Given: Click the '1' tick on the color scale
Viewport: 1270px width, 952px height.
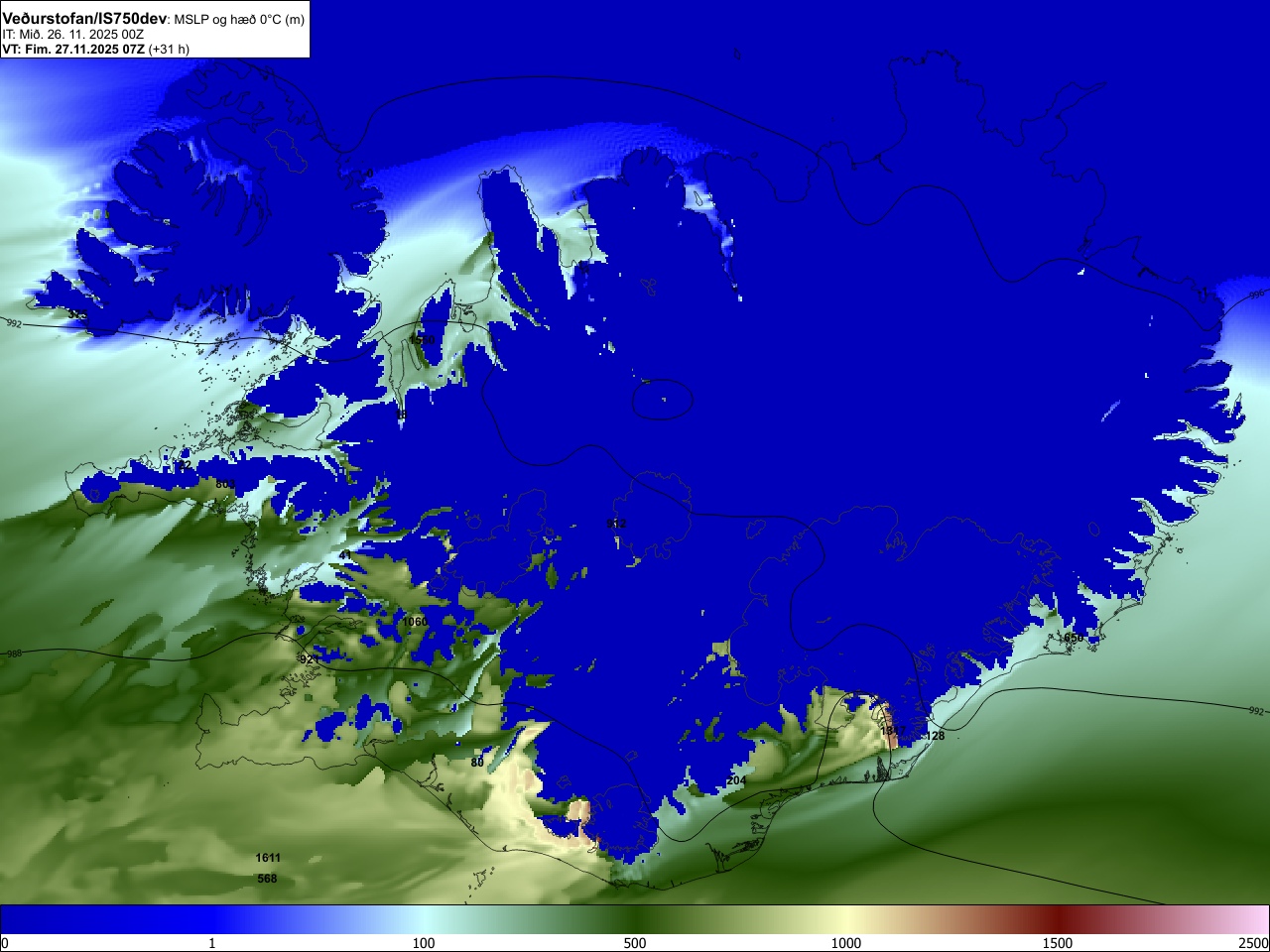Looking at the screenshot, I should coord(211,943).
